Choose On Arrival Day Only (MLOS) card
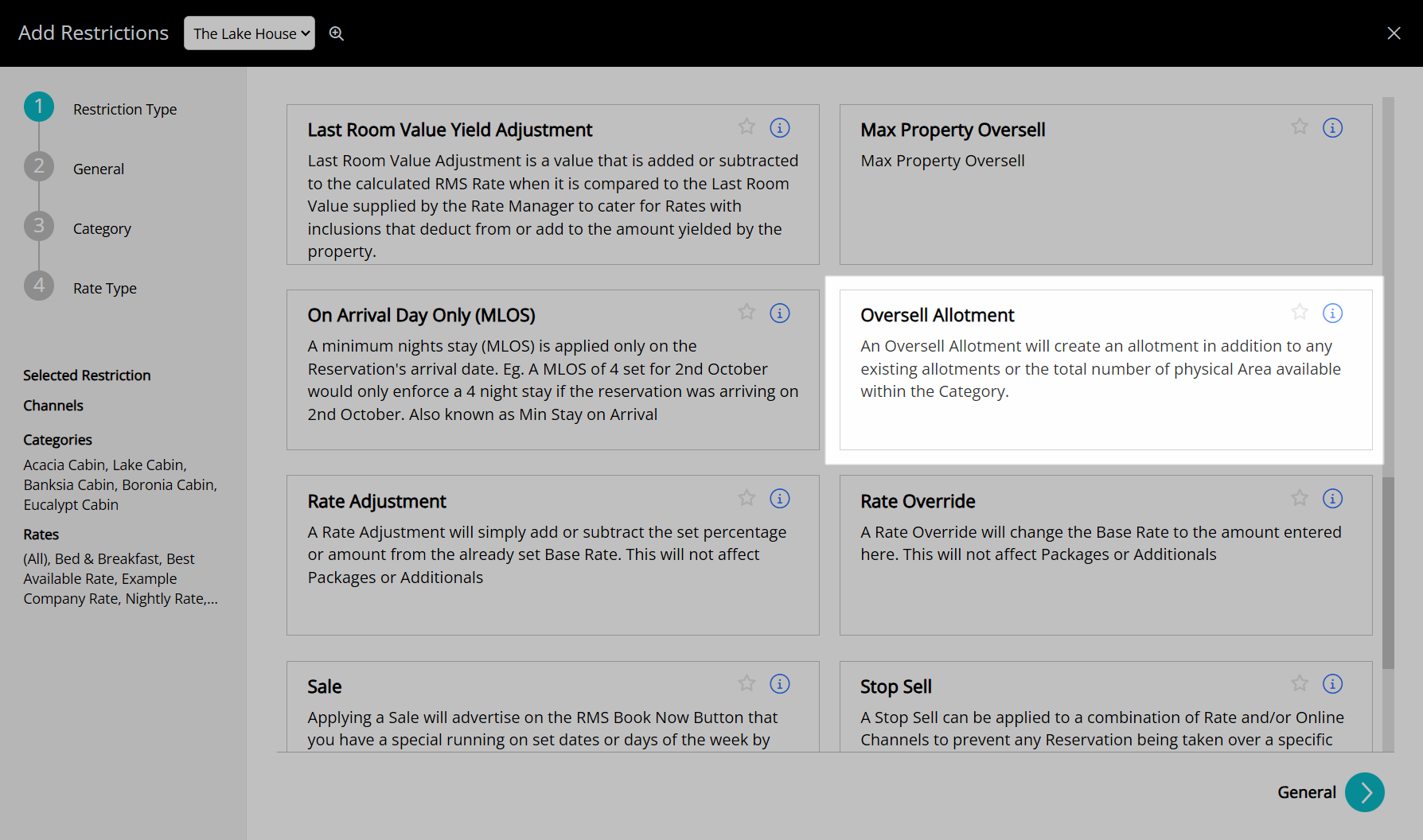The height and width of the screenshot is (840, 1423). [x=553, y=370]
